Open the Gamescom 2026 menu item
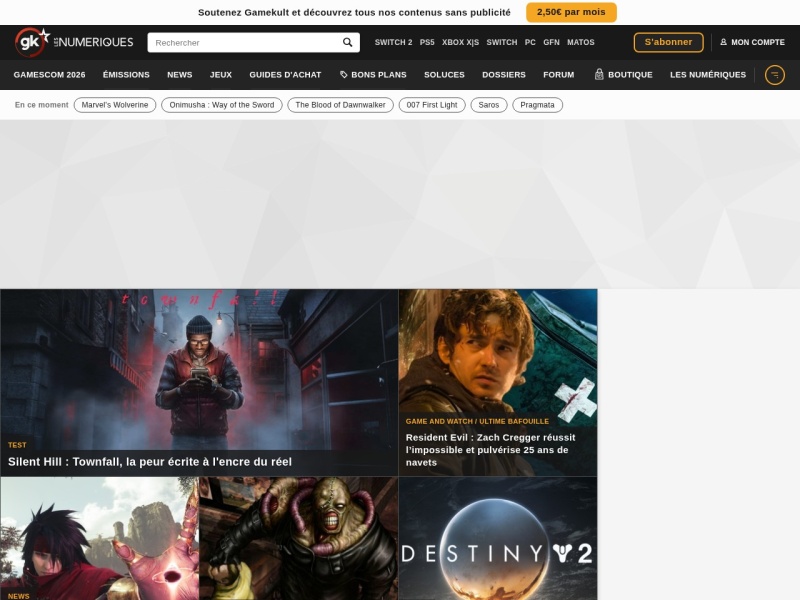 pyautogui.click(x=49, y=75)
